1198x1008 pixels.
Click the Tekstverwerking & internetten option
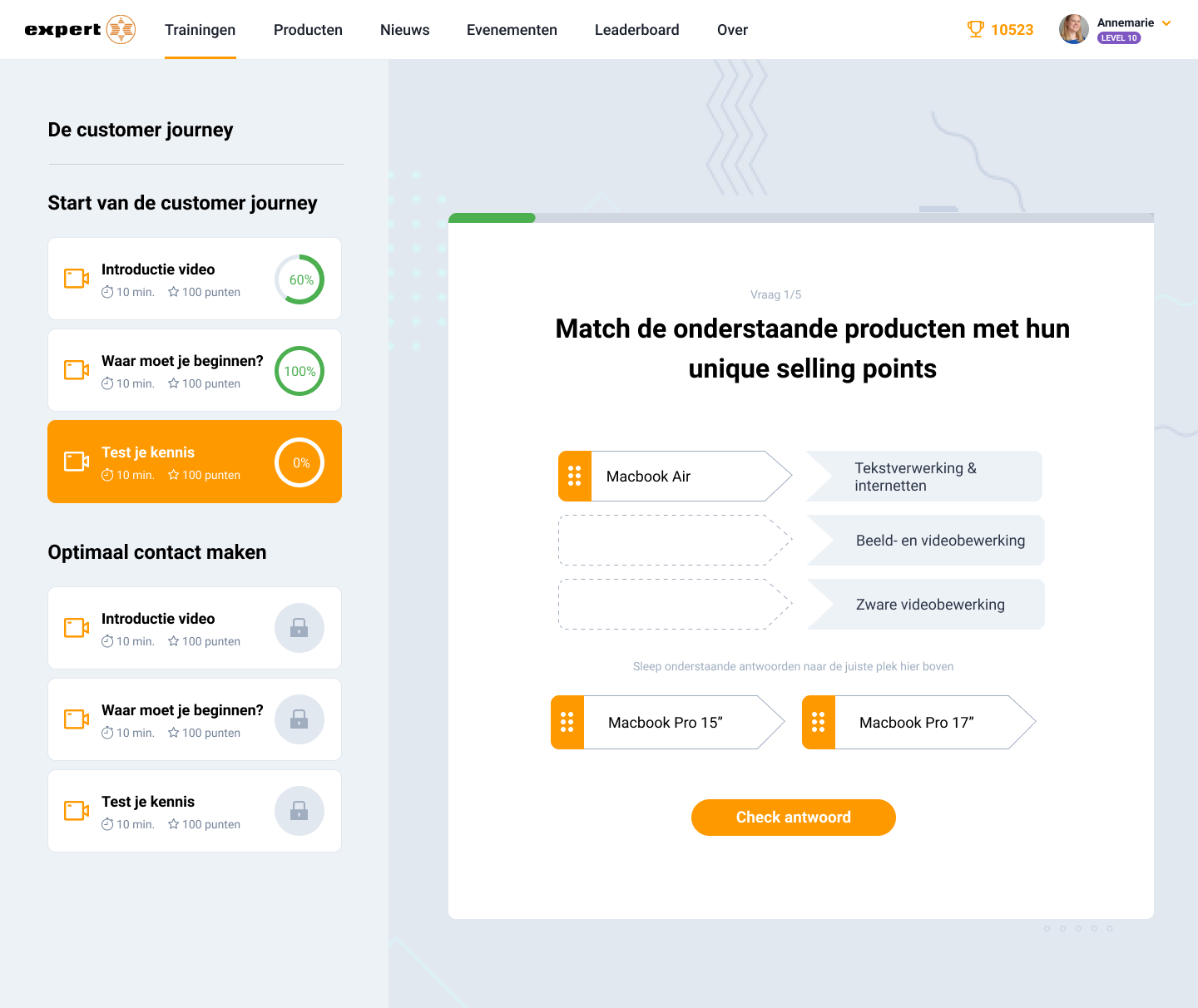coord(924,477)
